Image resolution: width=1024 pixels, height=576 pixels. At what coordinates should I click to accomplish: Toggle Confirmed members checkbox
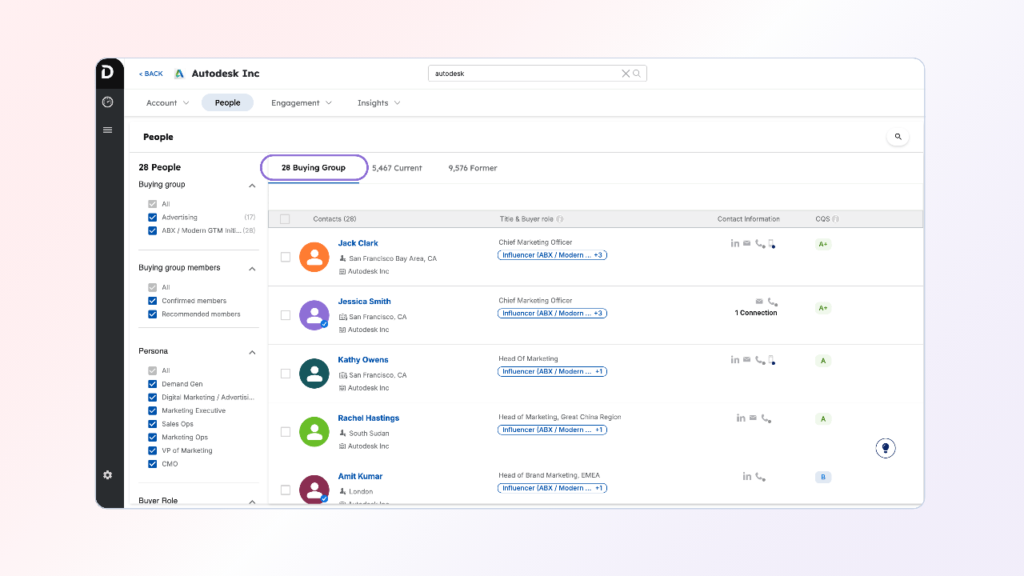(x=152, y=301)
